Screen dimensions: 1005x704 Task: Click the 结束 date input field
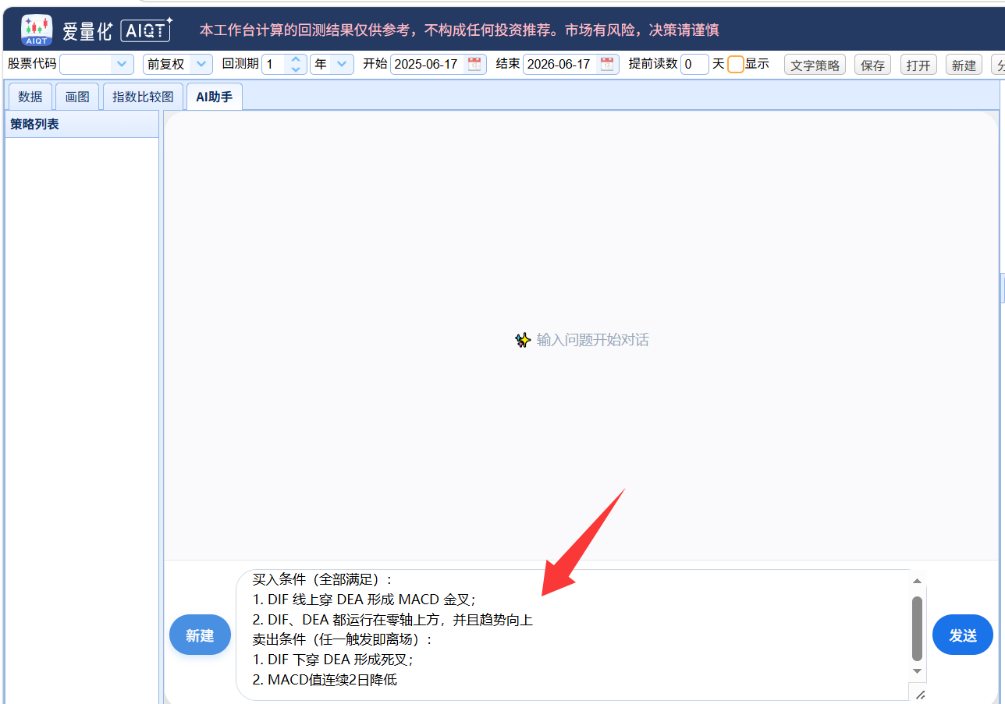click(571, 64)
